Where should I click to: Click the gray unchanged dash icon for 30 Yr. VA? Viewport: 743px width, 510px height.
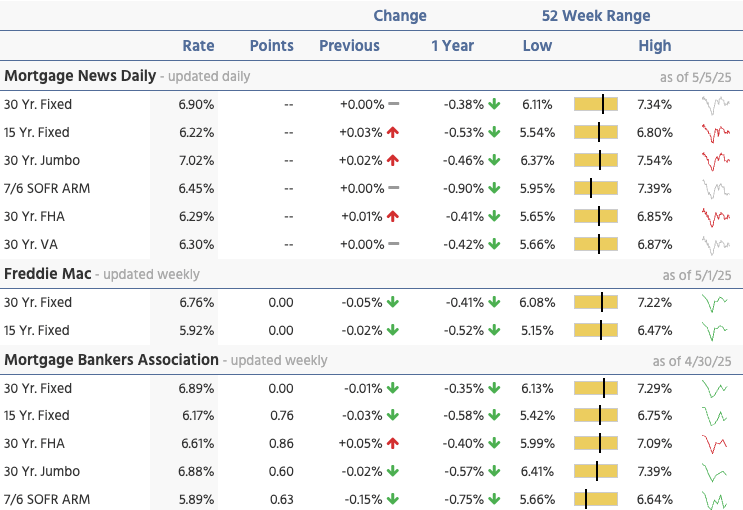point(394,244)
